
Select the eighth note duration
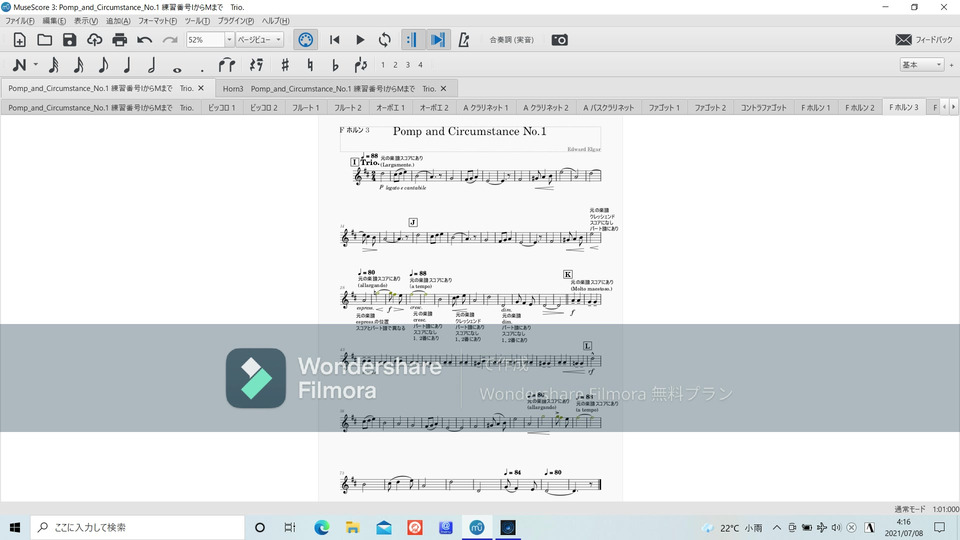tap(103, 65)
